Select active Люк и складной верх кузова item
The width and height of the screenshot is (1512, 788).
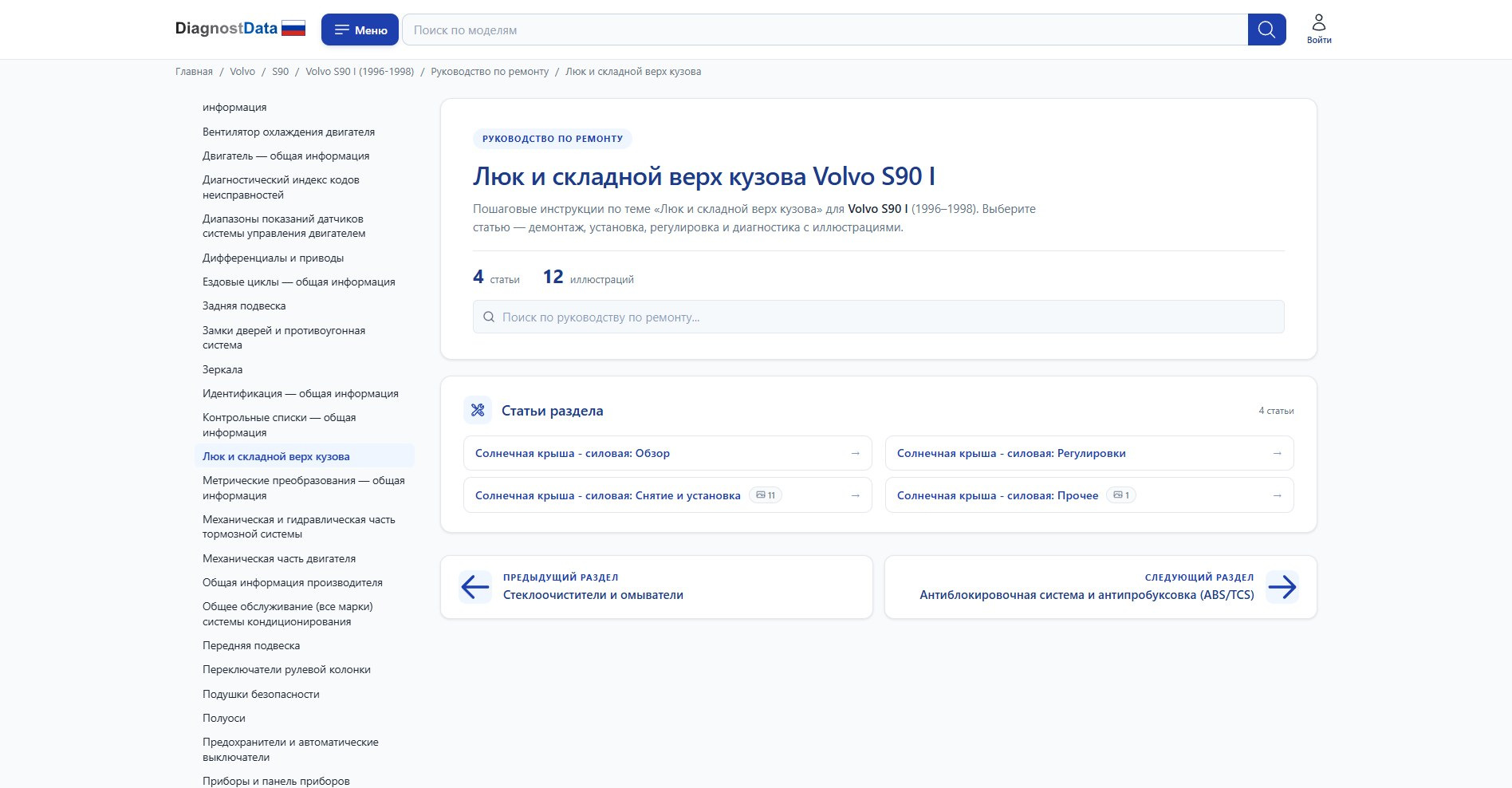[x=304, y=456]
